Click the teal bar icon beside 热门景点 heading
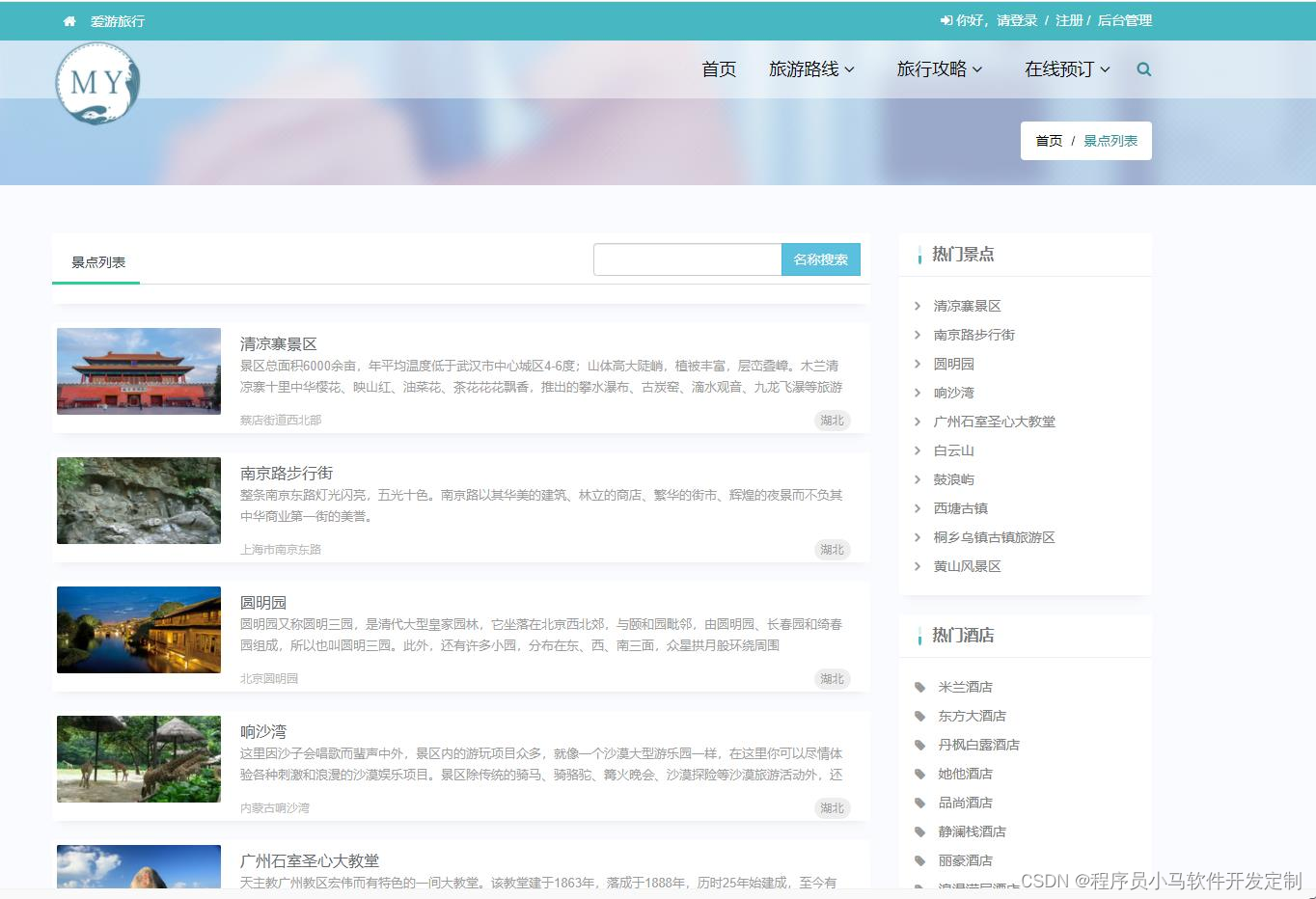 click(x=918, y=255)
